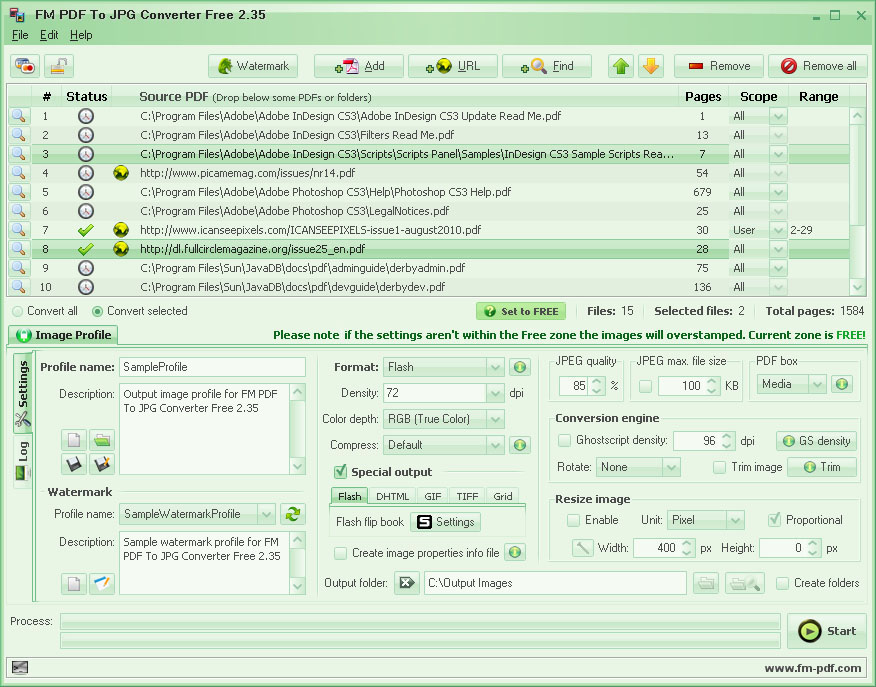Click the output folder browse icon
876x687 pixels.
point(706,583)
